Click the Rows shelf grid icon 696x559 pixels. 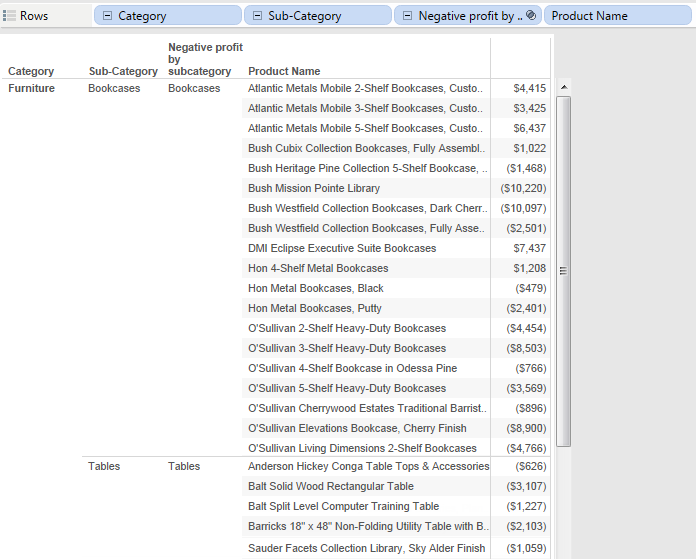(x=10, y=16)
